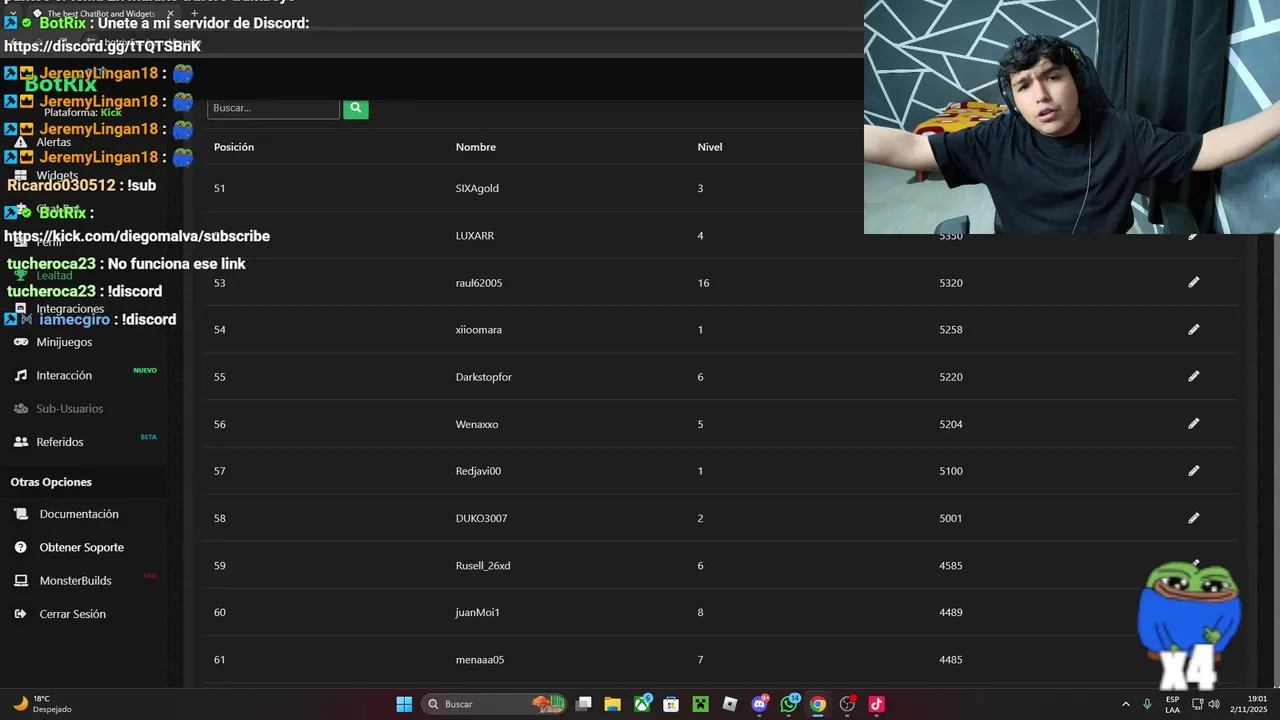Switch to Google Chrome in the taskbar
Screen dimensions: 1280x720
click(818, 704)
